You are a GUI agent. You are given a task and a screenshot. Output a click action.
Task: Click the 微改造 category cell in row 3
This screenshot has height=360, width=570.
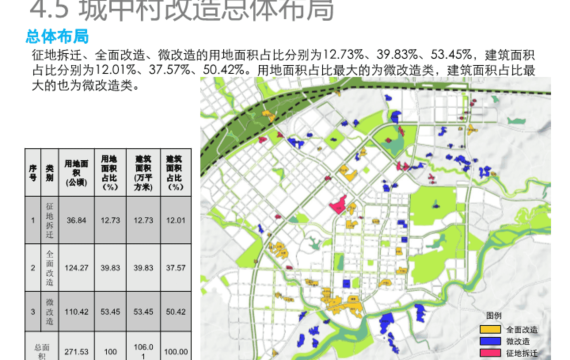point(49,312)
